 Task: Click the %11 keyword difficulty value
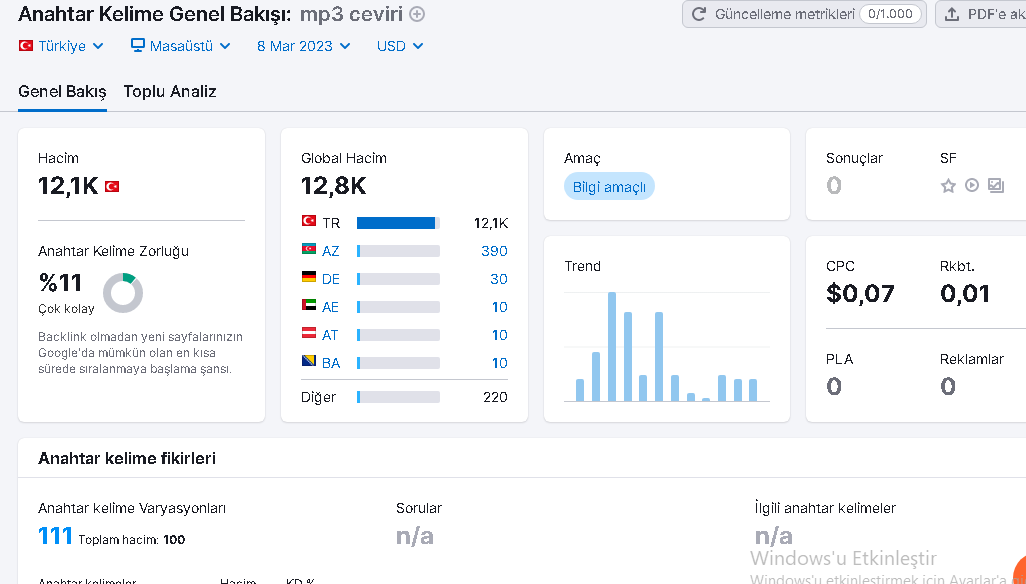click(60, 283)
